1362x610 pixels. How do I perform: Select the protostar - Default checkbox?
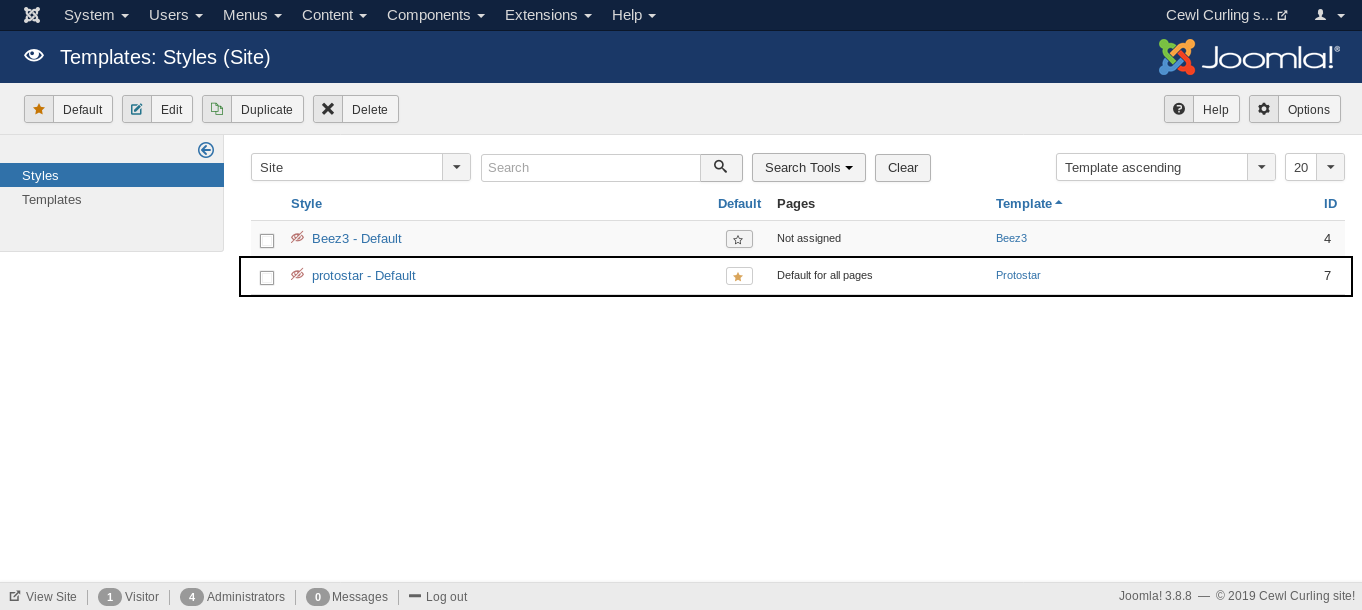pyautogui.click(x=267, y=278)
